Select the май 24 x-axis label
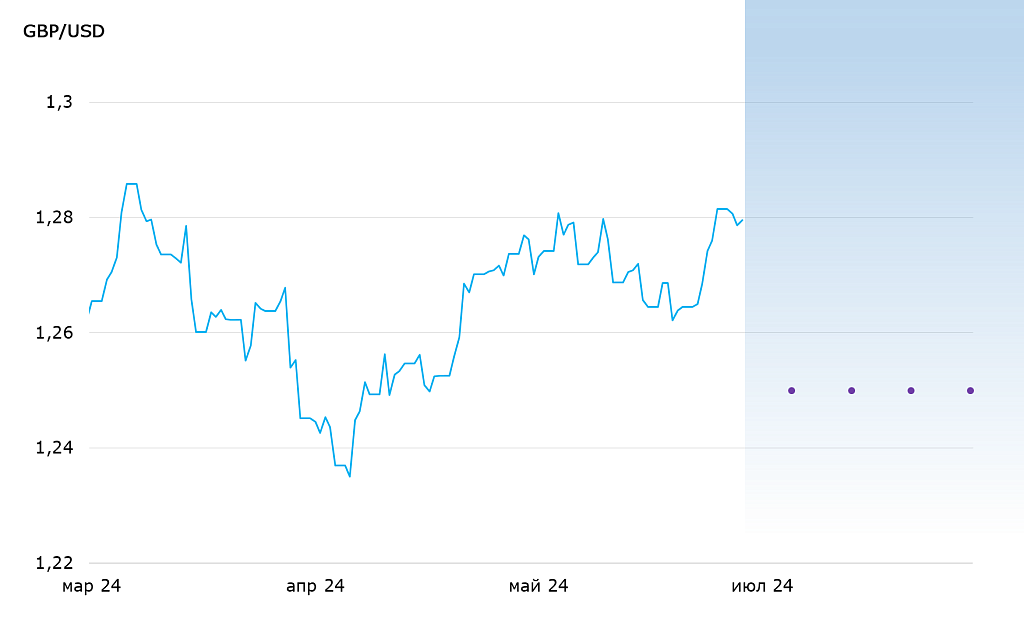Viewport: 1024px width, 622px height. (x=538, y=587)
